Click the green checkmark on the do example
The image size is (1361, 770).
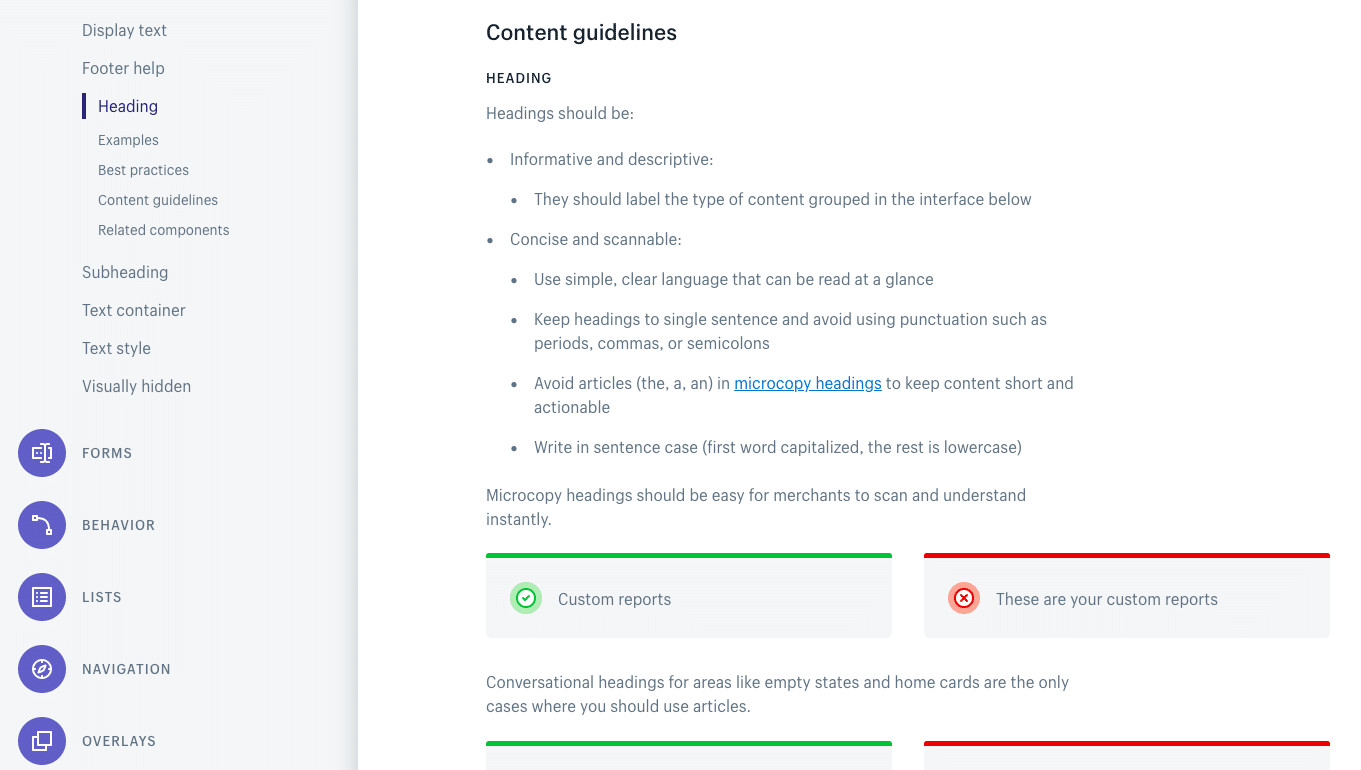(x=525, y=598)
